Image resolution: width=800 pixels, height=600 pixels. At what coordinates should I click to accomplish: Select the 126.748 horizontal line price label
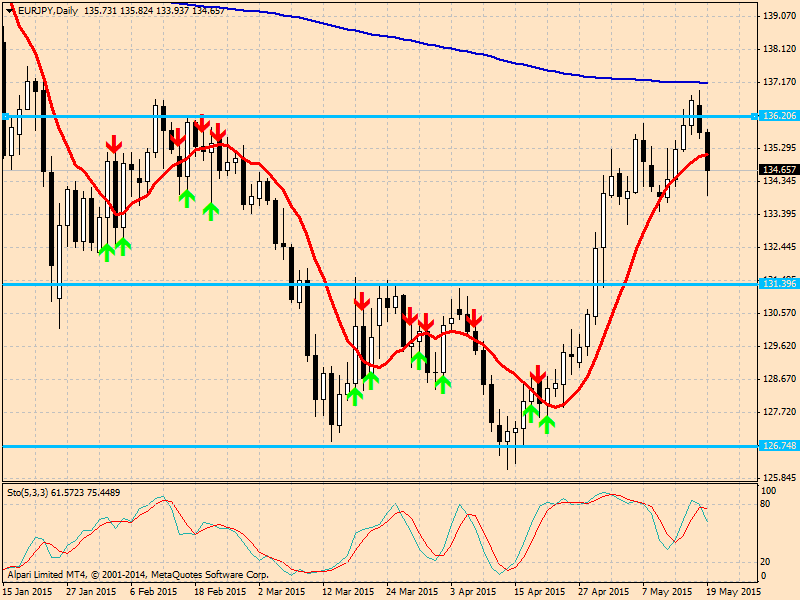click(x=778, y=445)
